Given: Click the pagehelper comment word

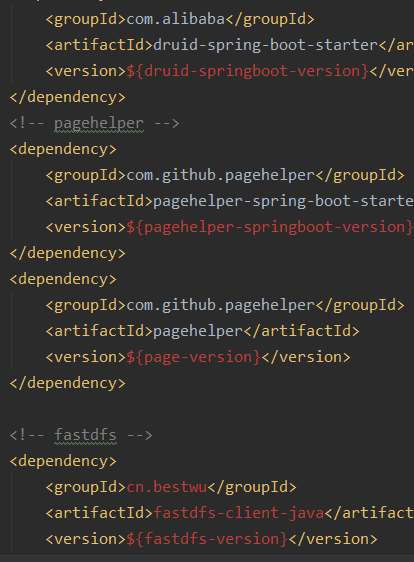Looking at the screenshot, I should click(x=99, y=123).
